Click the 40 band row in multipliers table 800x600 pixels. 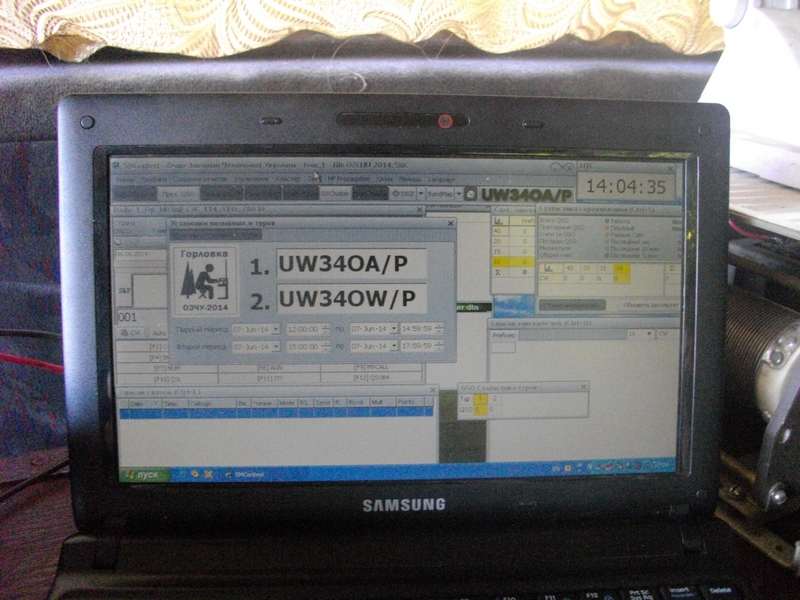pos(513,231)
